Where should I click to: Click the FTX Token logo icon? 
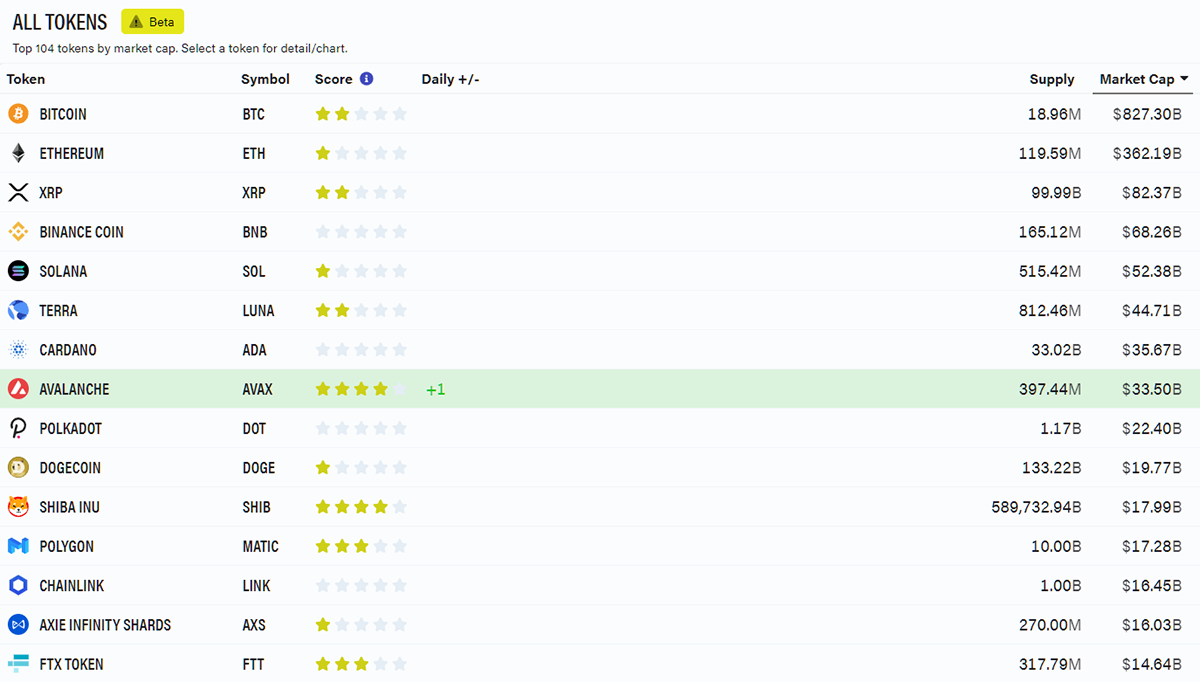pyautogui.click(x=18, y=664)
